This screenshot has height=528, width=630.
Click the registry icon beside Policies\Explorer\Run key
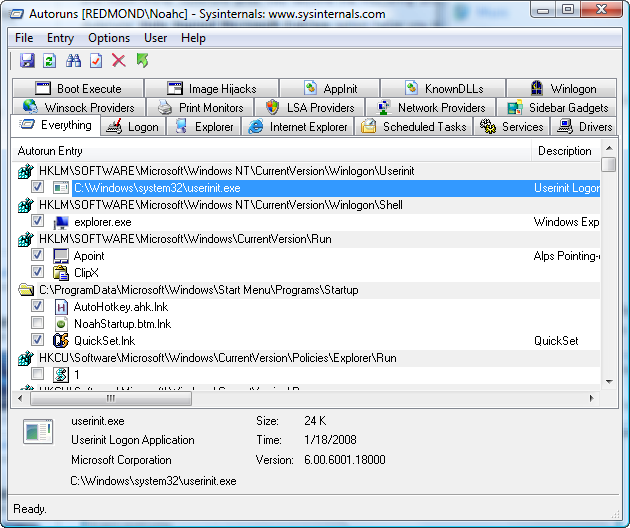(26, 358)
